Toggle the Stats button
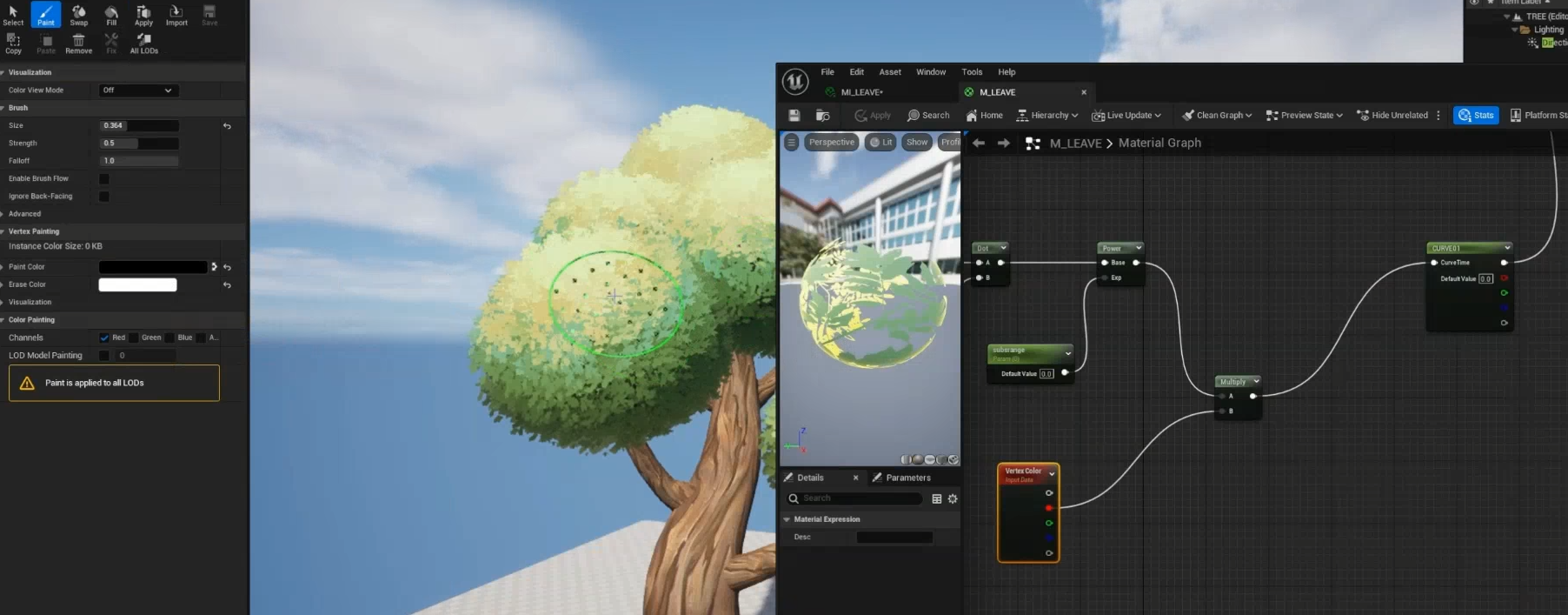Viewport: 1568px width, 615px height. [x=1476, y=115]
